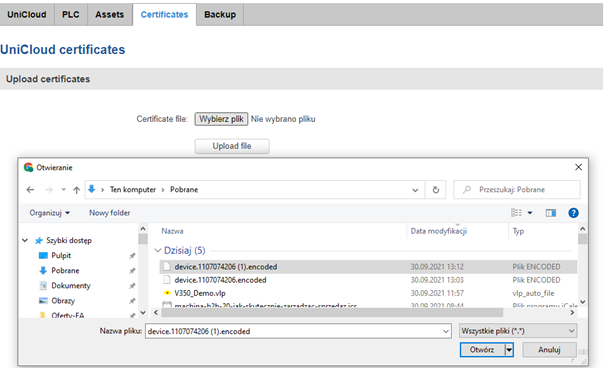Image resolution: width=605 pixels, height=368 pixels.
Task: Click the Upload file button
Action: (x=232, y=146)
